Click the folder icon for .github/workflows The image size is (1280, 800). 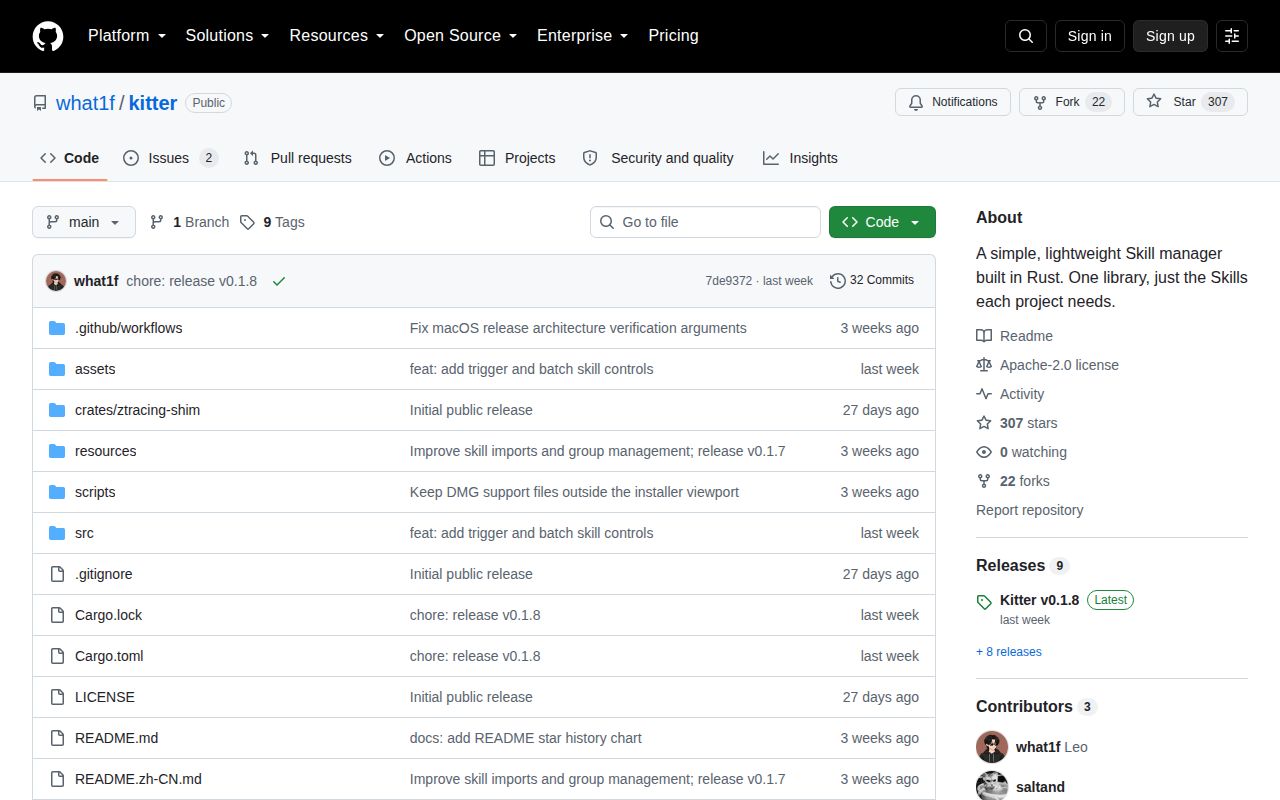pyautogui.click(x=57, y=328)
